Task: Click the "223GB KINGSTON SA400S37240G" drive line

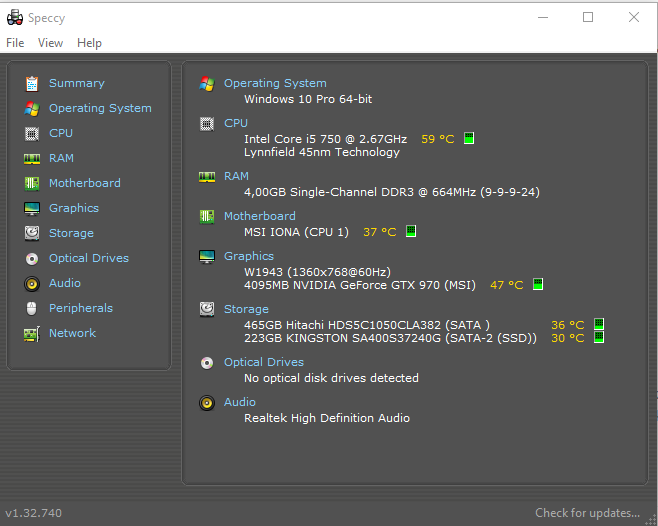Action: pos(390,338)
